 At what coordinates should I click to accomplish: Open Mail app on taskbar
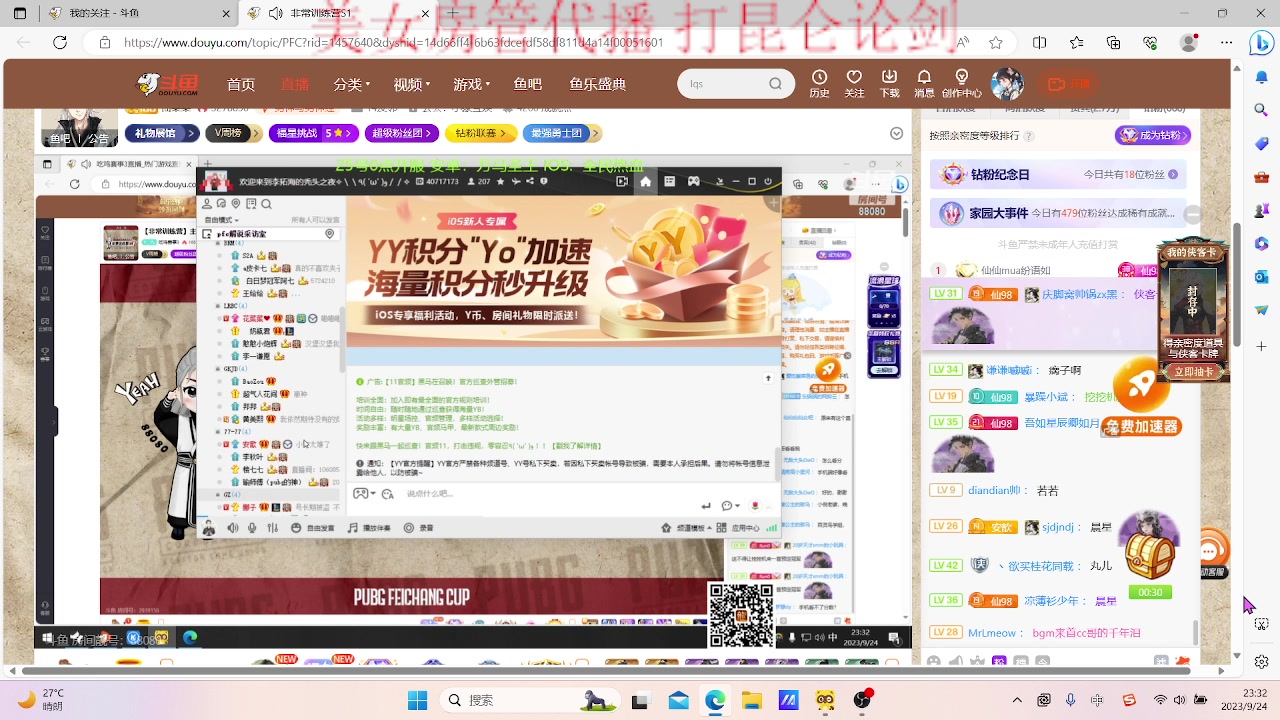click(678, 700)
